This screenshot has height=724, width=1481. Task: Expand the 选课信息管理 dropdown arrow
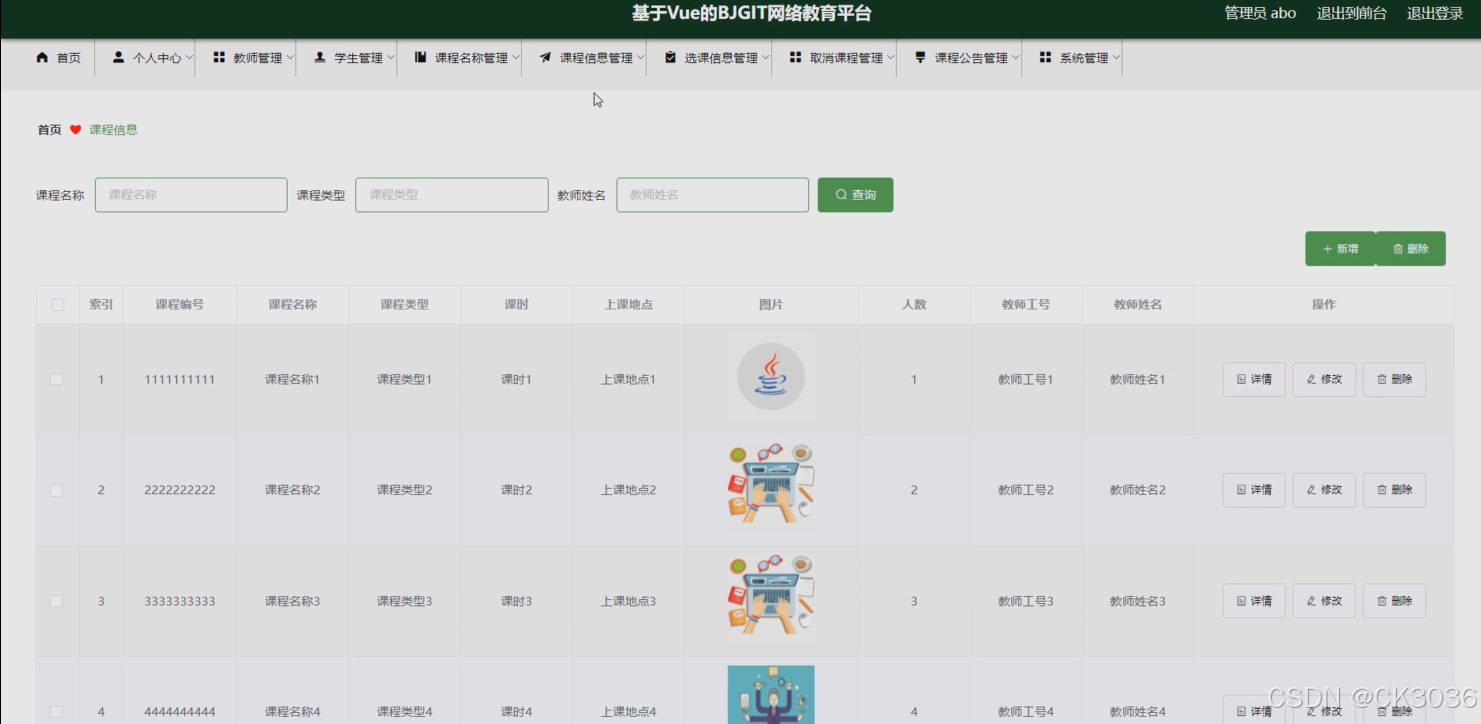pos(766,58)
